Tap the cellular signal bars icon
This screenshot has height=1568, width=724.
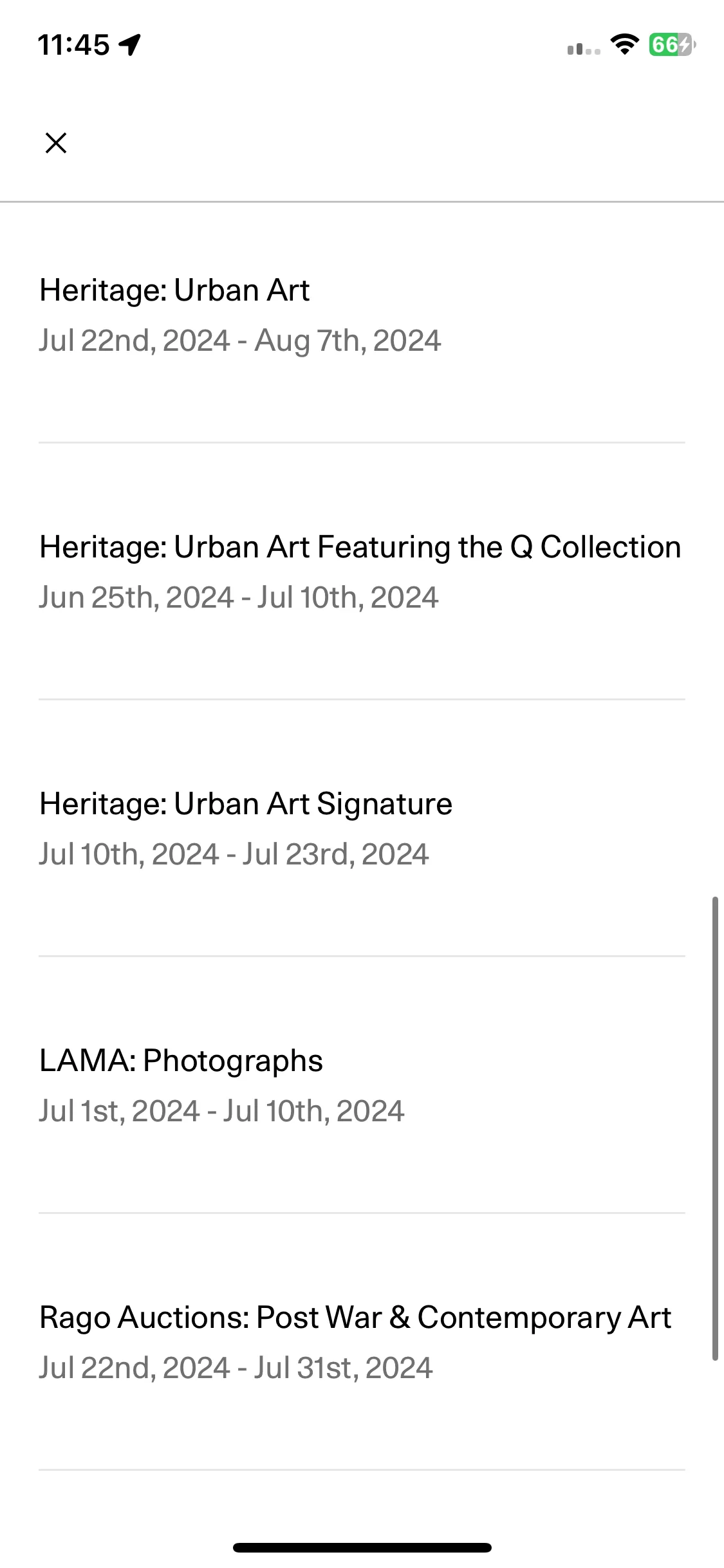(x=584, y=48)
